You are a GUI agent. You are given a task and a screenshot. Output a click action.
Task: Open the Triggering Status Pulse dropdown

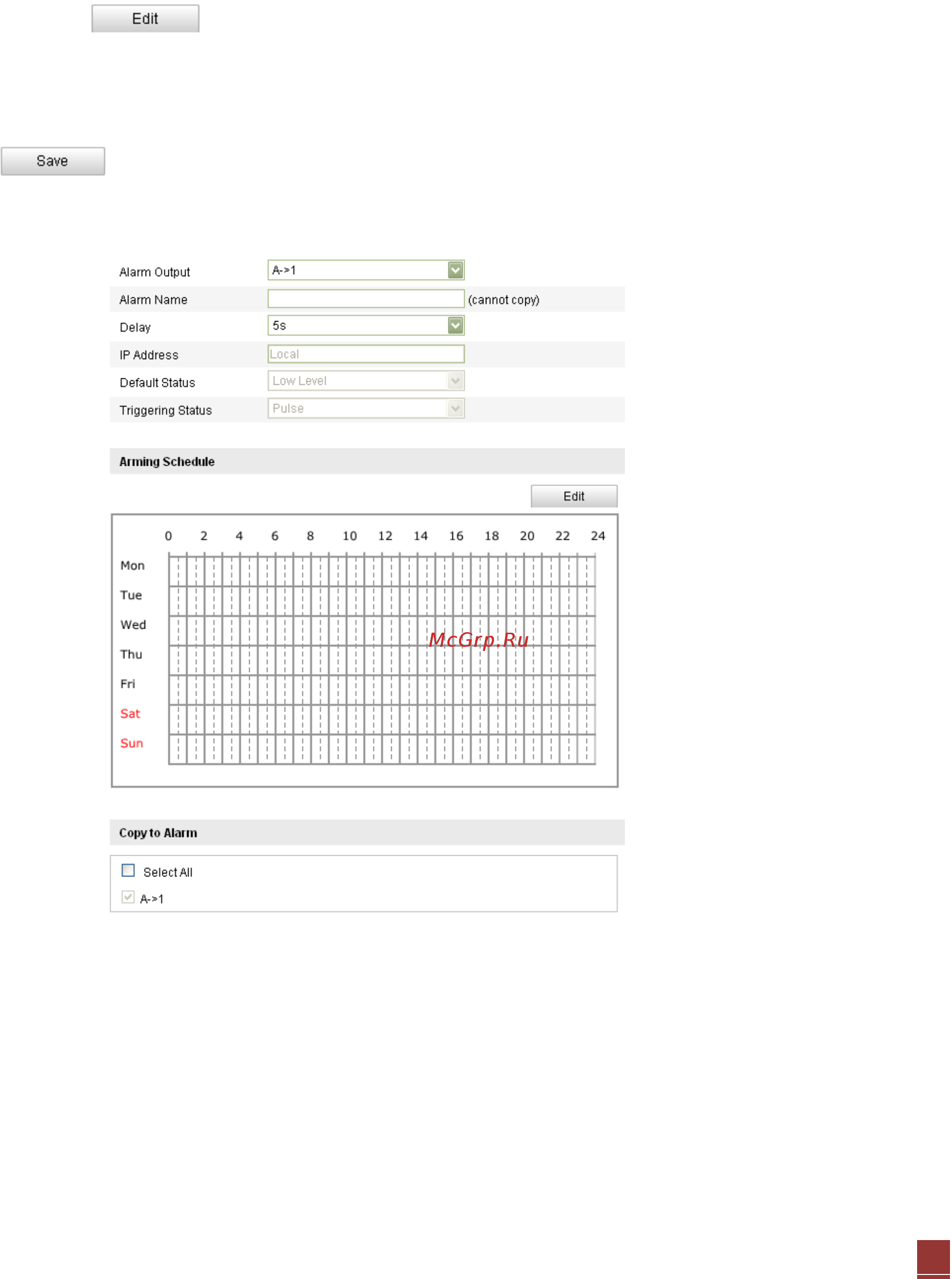366,409
